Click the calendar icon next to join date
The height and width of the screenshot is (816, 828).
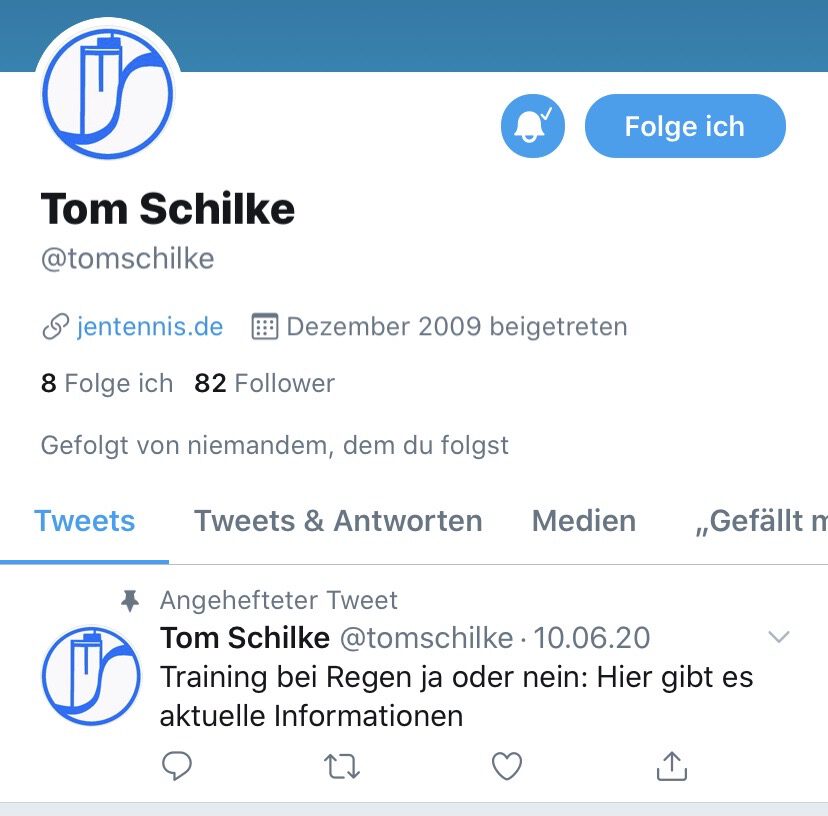click(264, 326)
